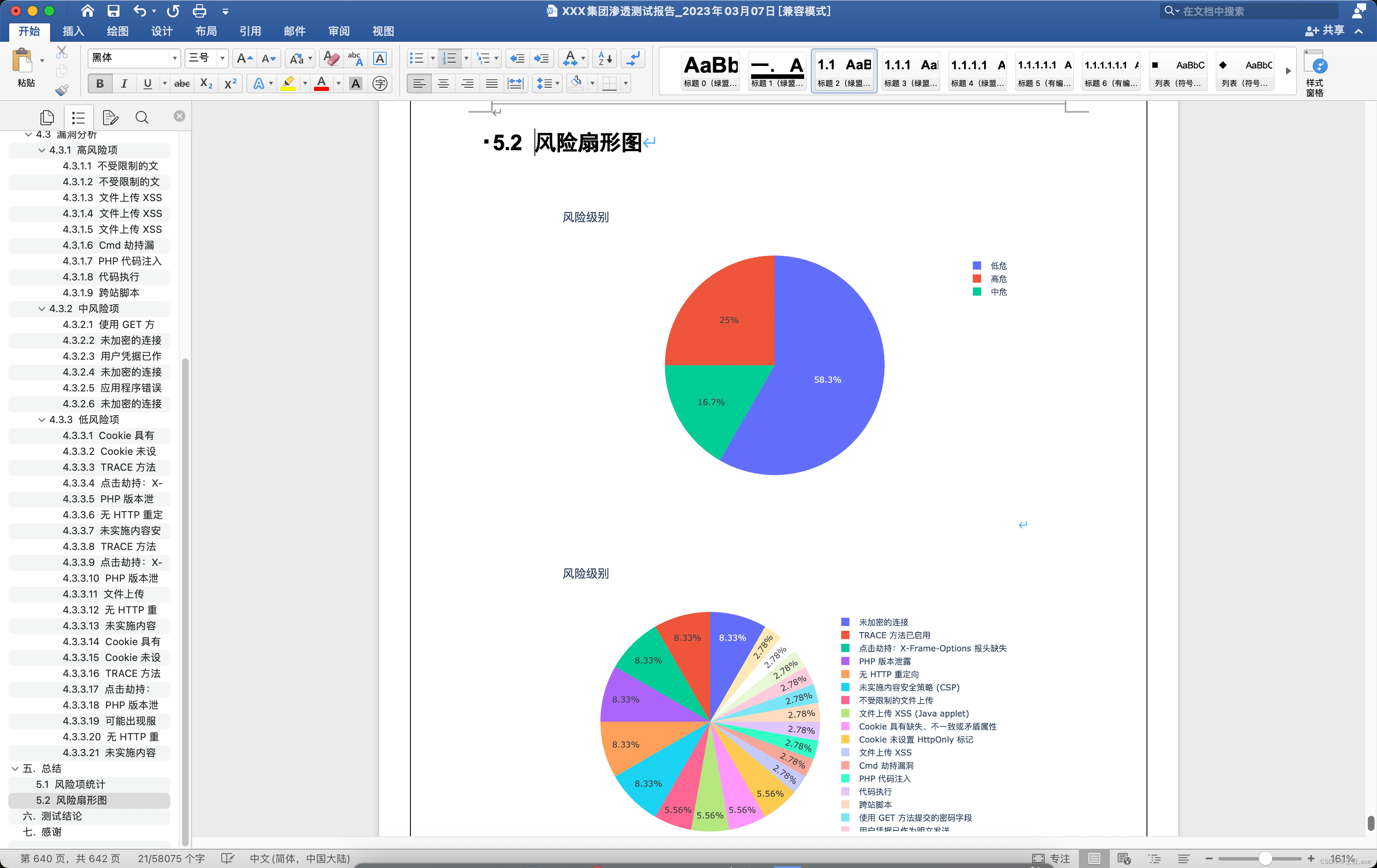1377x868 pixels.
Task: Click the 共享 share button
Action: tap(1324, 31)
